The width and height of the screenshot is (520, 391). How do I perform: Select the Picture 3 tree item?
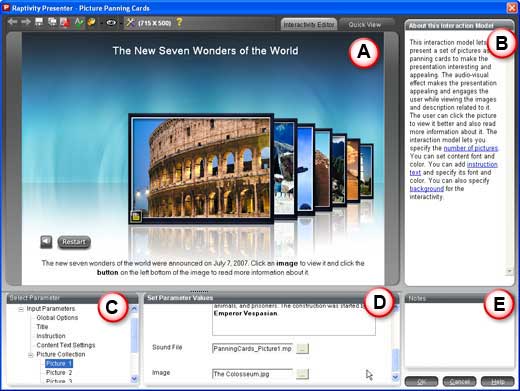tap(59, 381)
